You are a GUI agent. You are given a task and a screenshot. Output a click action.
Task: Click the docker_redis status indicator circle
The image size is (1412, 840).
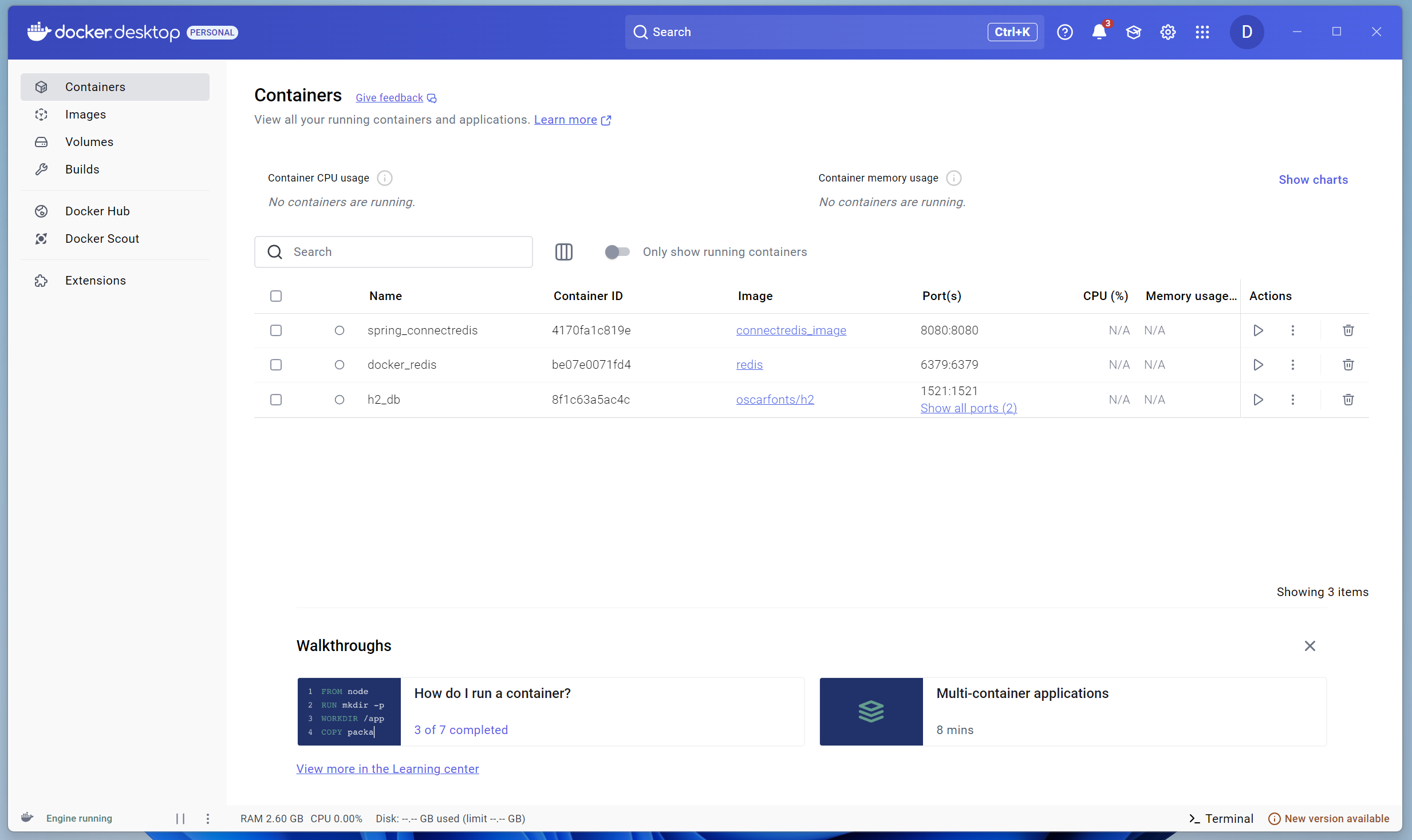click(x=340, y=365)
